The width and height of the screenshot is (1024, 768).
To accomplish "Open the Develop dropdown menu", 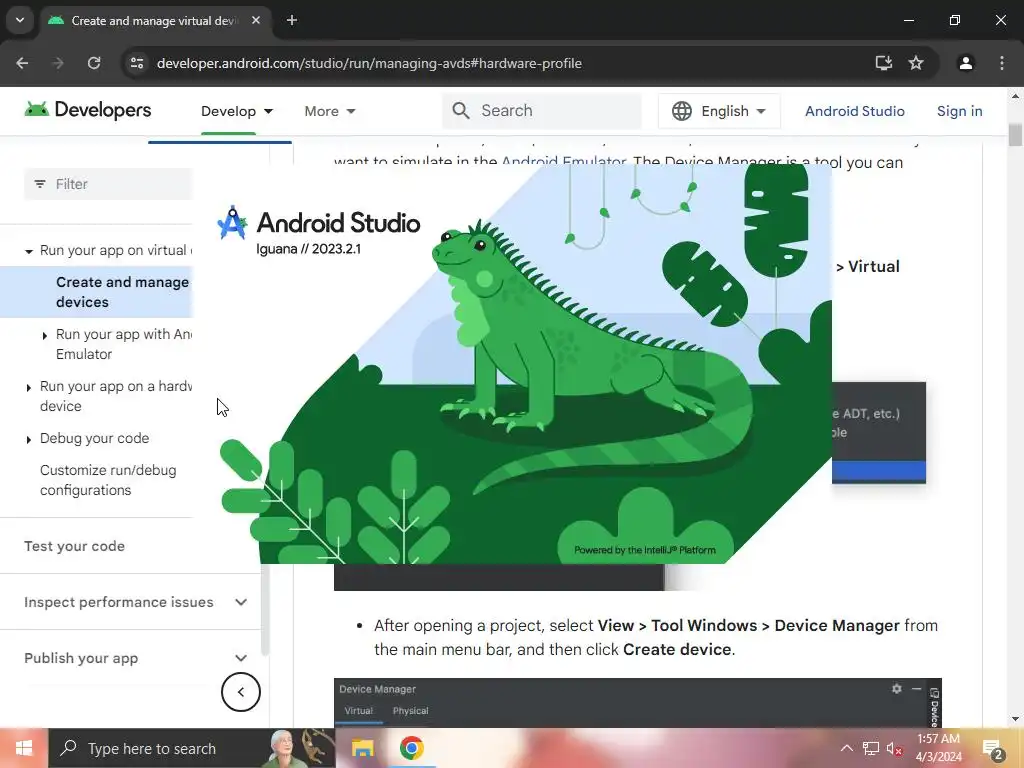I will pyautogui.click(x=237, y=111).
